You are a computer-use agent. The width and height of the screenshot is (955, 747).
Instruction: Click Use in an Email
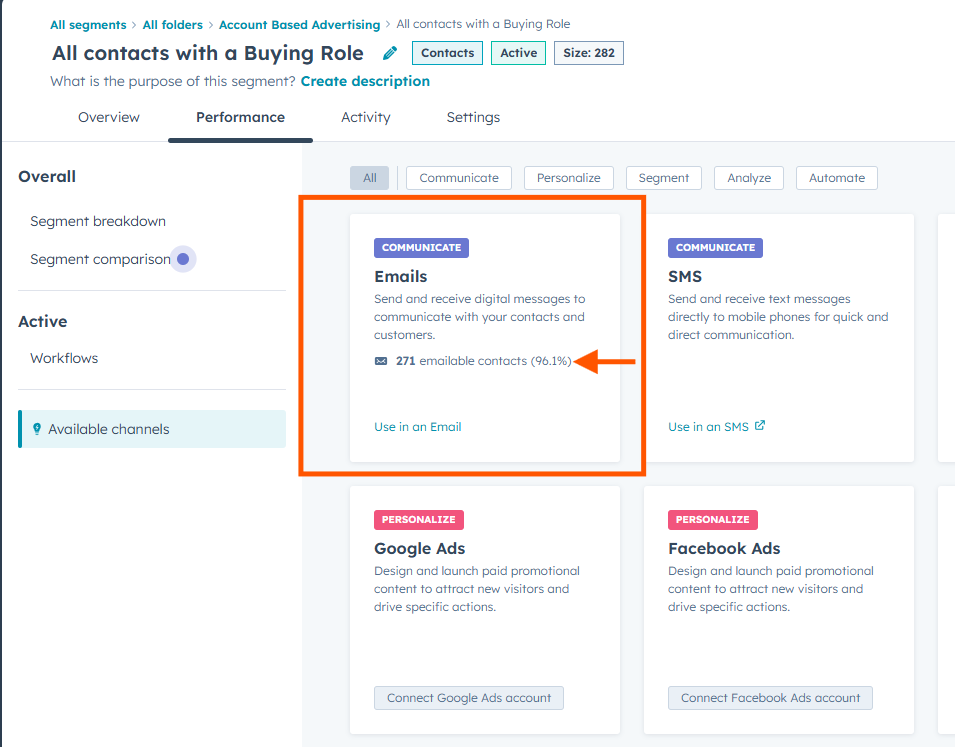[417, 425]
